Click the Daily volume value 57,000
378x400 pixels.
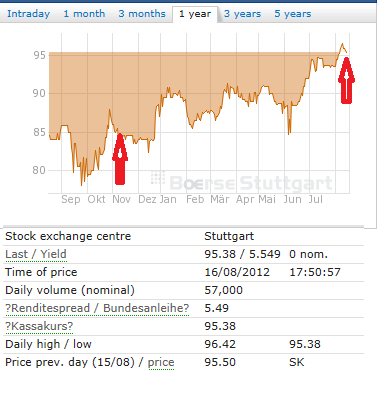click(x=223, y=290)
